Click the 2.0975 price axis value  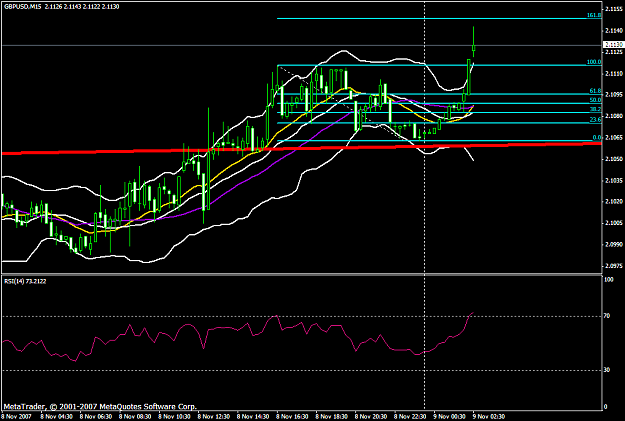click(x=614, y=266)
